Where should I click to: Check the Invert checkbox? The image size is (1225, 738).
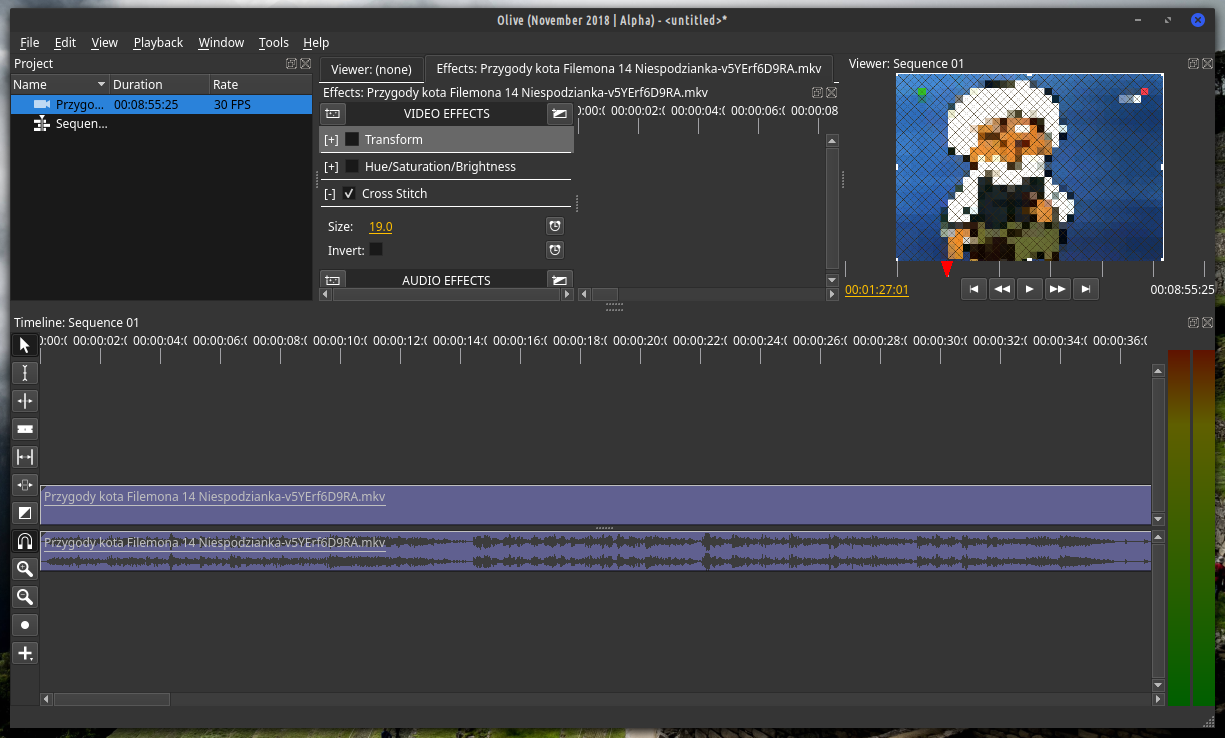(x=376, y=249)
